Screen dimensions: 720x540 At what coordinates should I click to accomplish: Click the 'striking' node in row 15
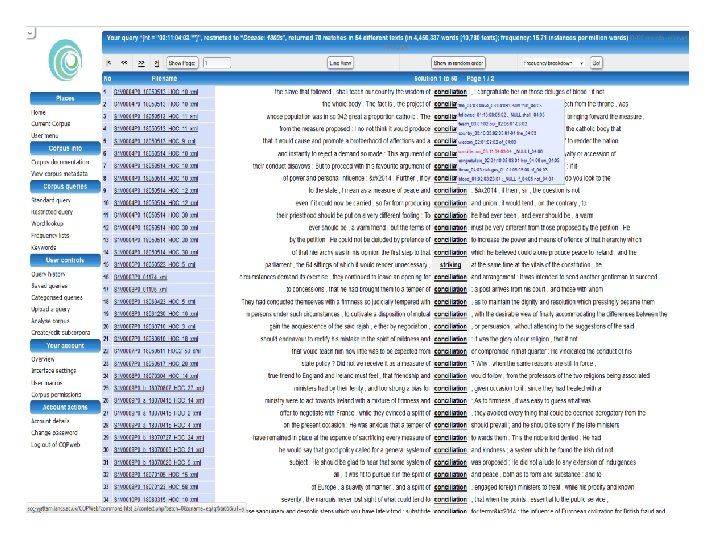tap(450, 265)
